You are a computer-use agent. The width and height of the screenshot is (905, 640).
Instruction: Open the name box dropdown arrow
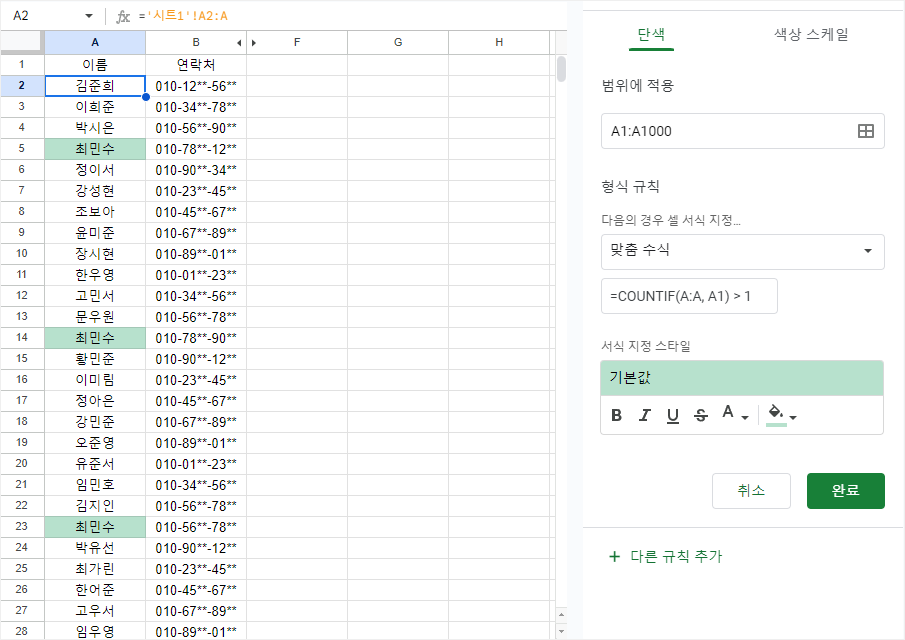(x=88, y=16)
